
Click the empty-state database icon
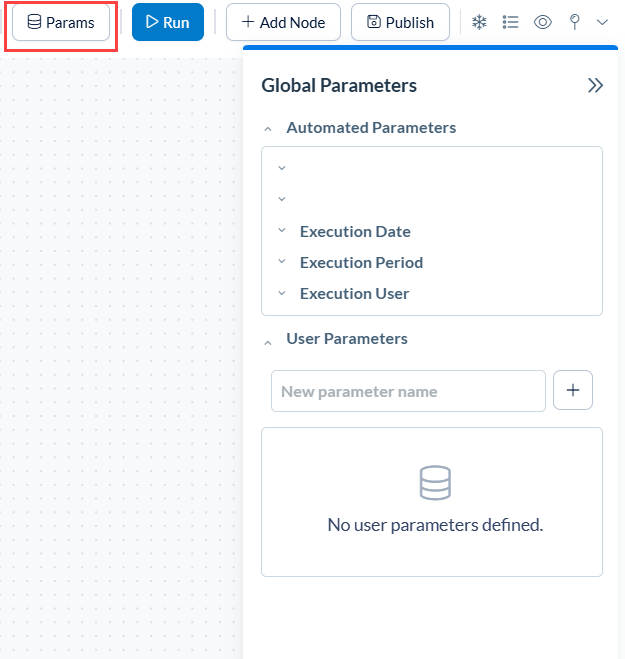click(435, 484)
